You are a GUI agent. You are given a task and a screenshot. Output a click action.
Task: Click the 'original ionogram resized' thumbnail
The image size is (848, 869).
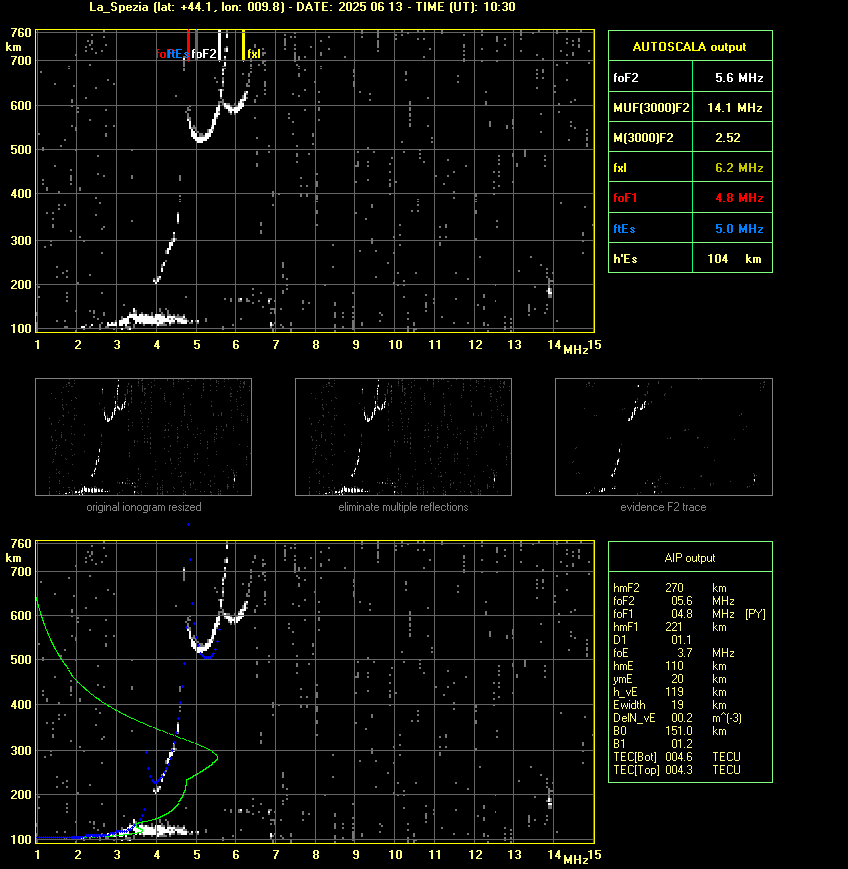[x=144, y=437]
